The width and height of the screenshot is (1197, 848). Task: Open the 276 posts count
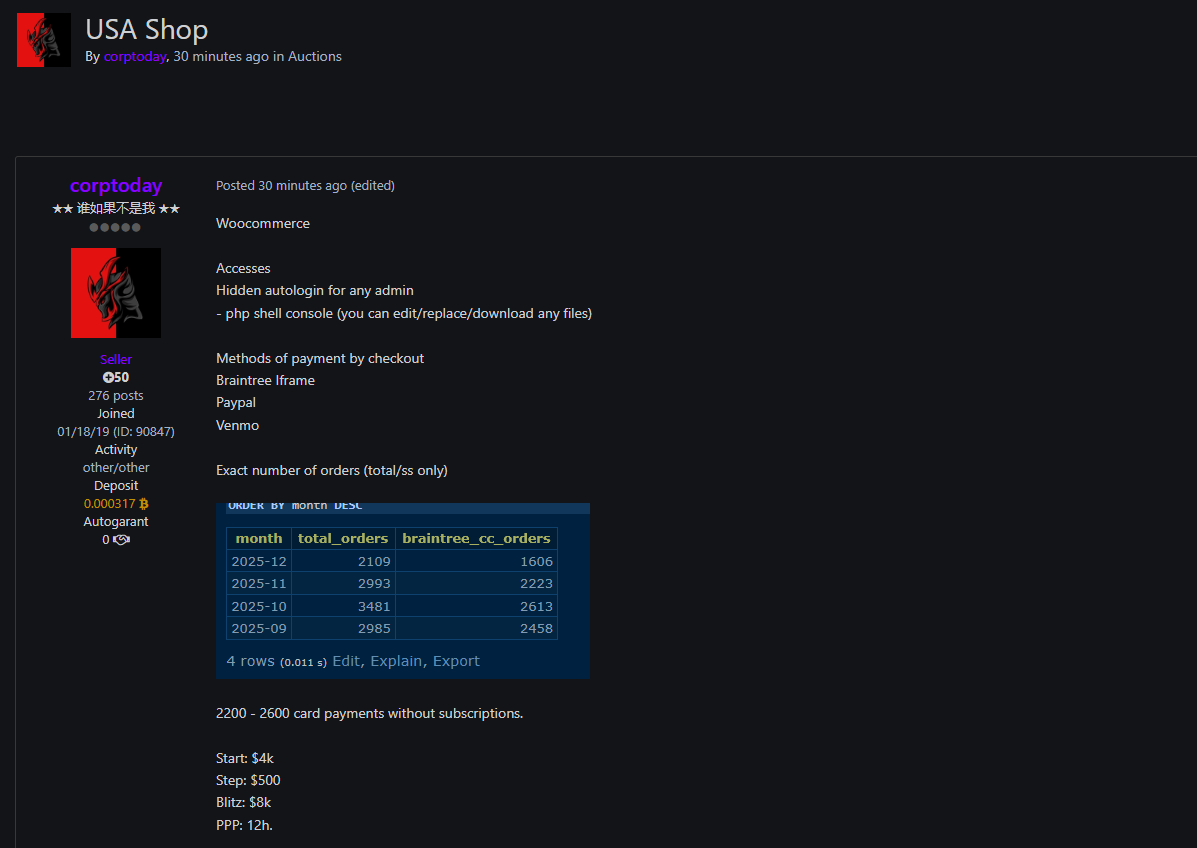click(116, 395)
